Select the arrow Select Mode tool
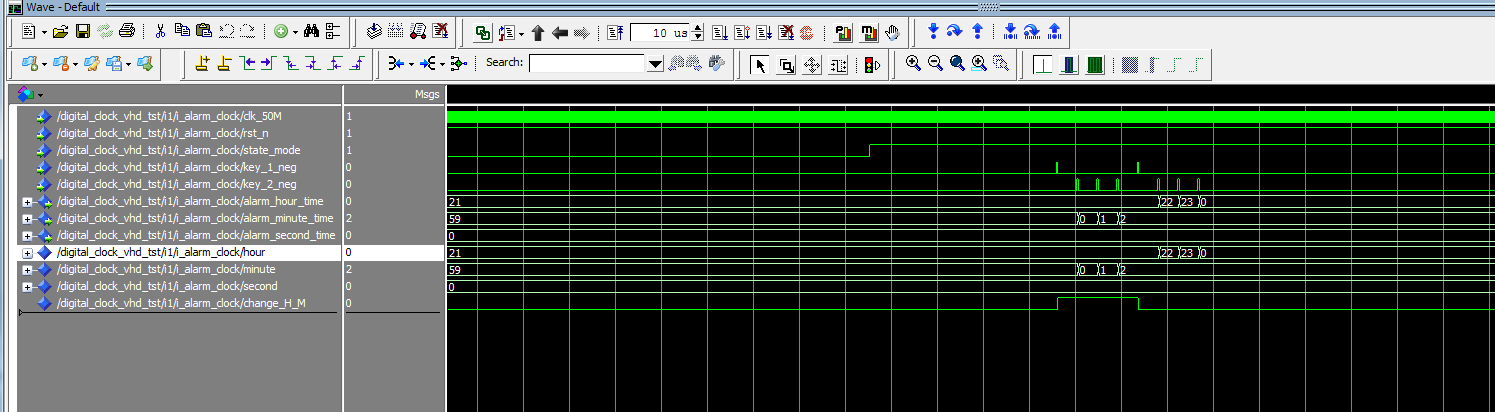The width and height of the screenshot is (1495, 412). 759,64
